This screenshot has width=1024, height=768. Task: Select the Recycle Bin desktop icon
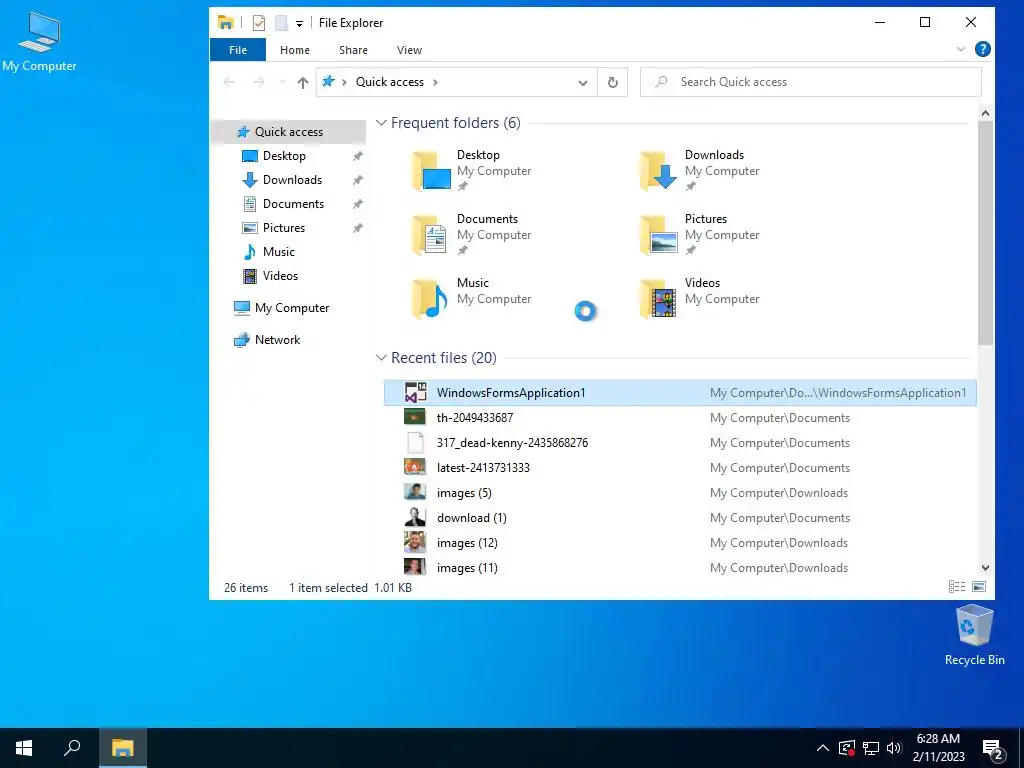pos(974,635)
